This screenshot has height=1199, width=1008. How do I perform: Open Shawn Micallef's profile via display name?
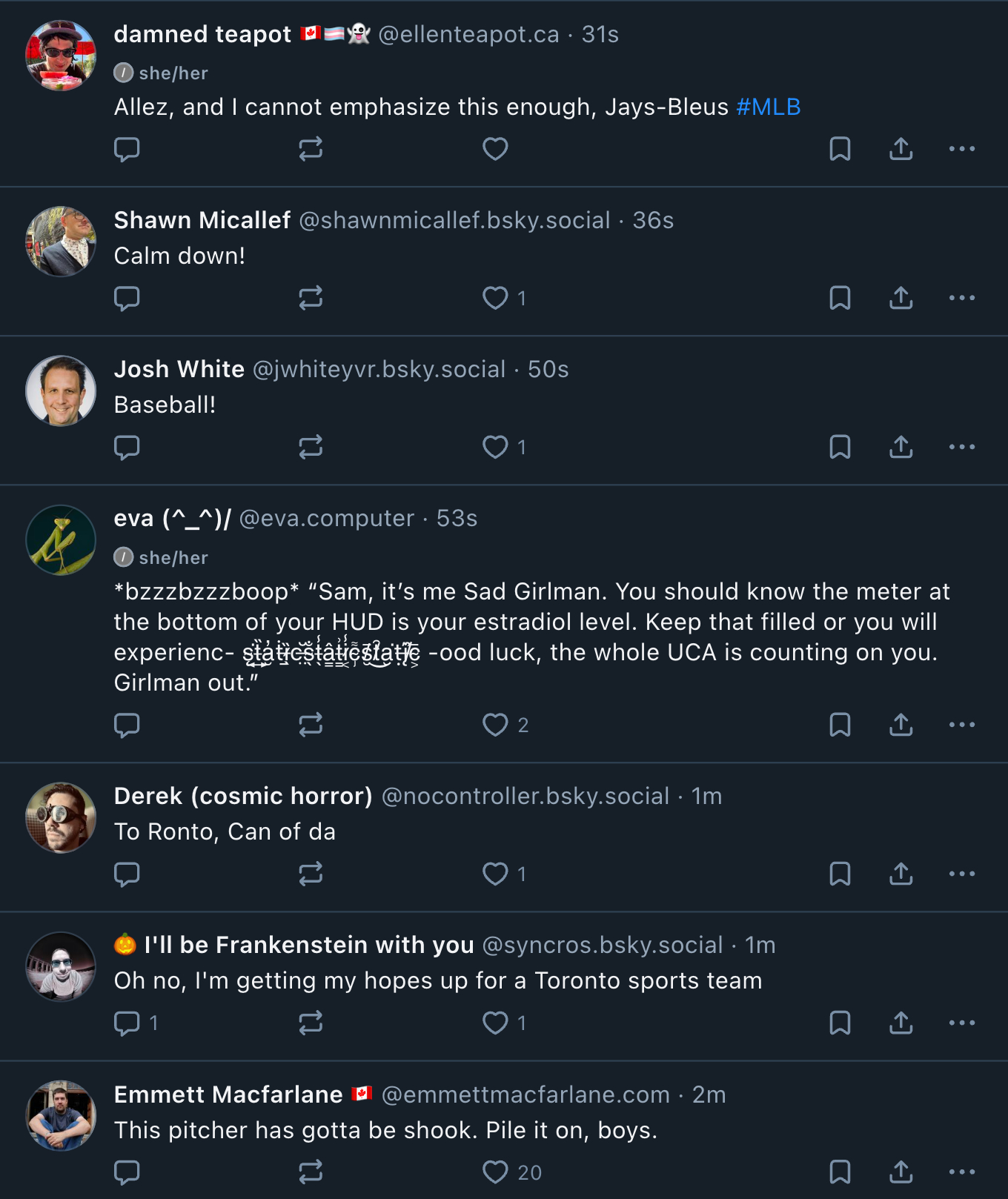point(202,220)
